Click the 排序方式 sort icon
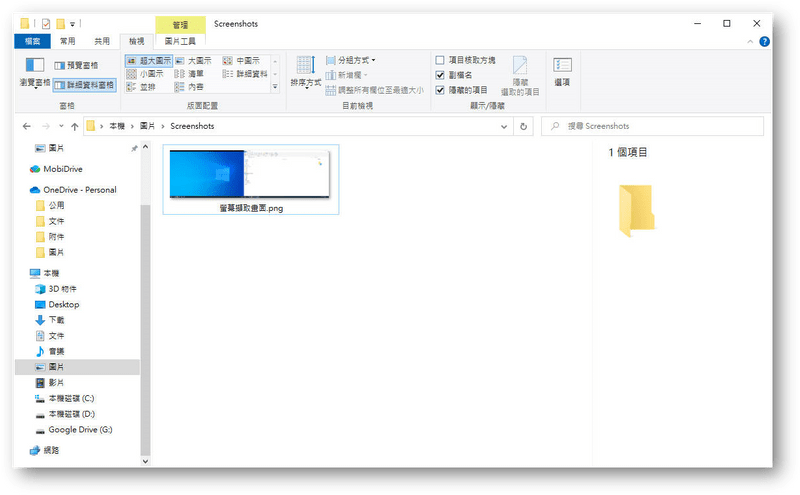 305,70
